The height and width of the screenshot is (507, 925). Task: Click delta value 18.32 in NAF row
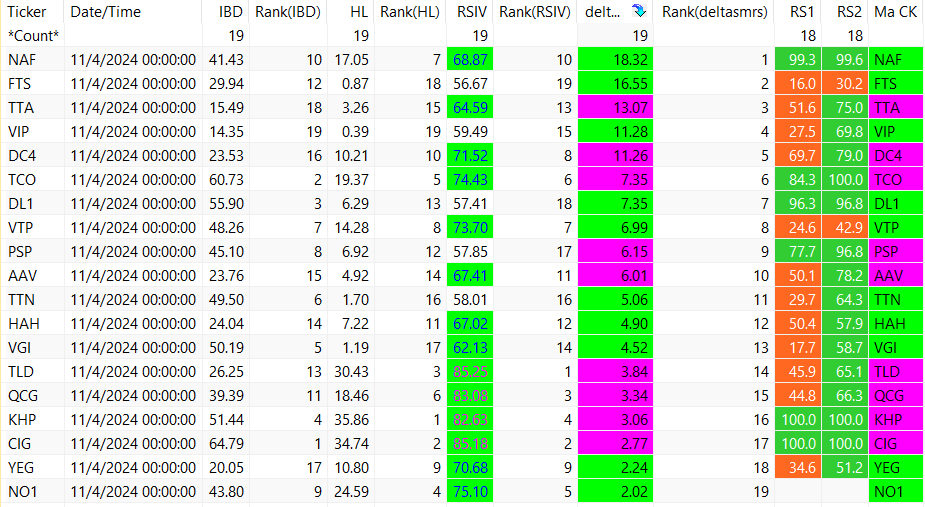click(615, 60)
